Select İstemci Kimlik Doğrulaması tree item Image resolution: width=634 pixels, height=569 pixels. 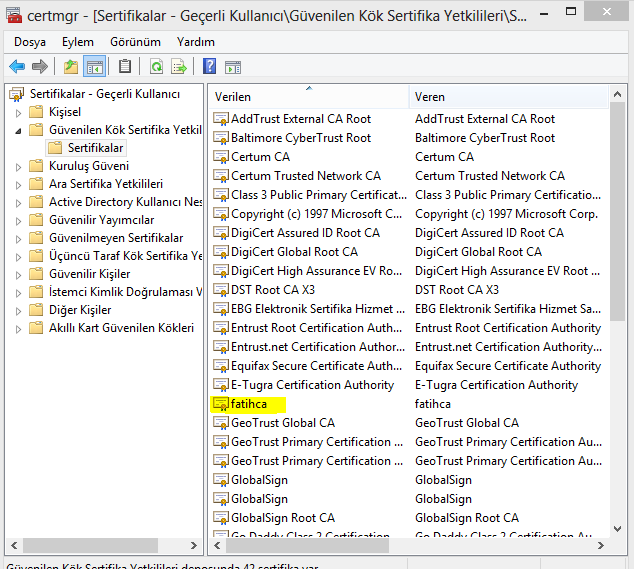[125, 292]
